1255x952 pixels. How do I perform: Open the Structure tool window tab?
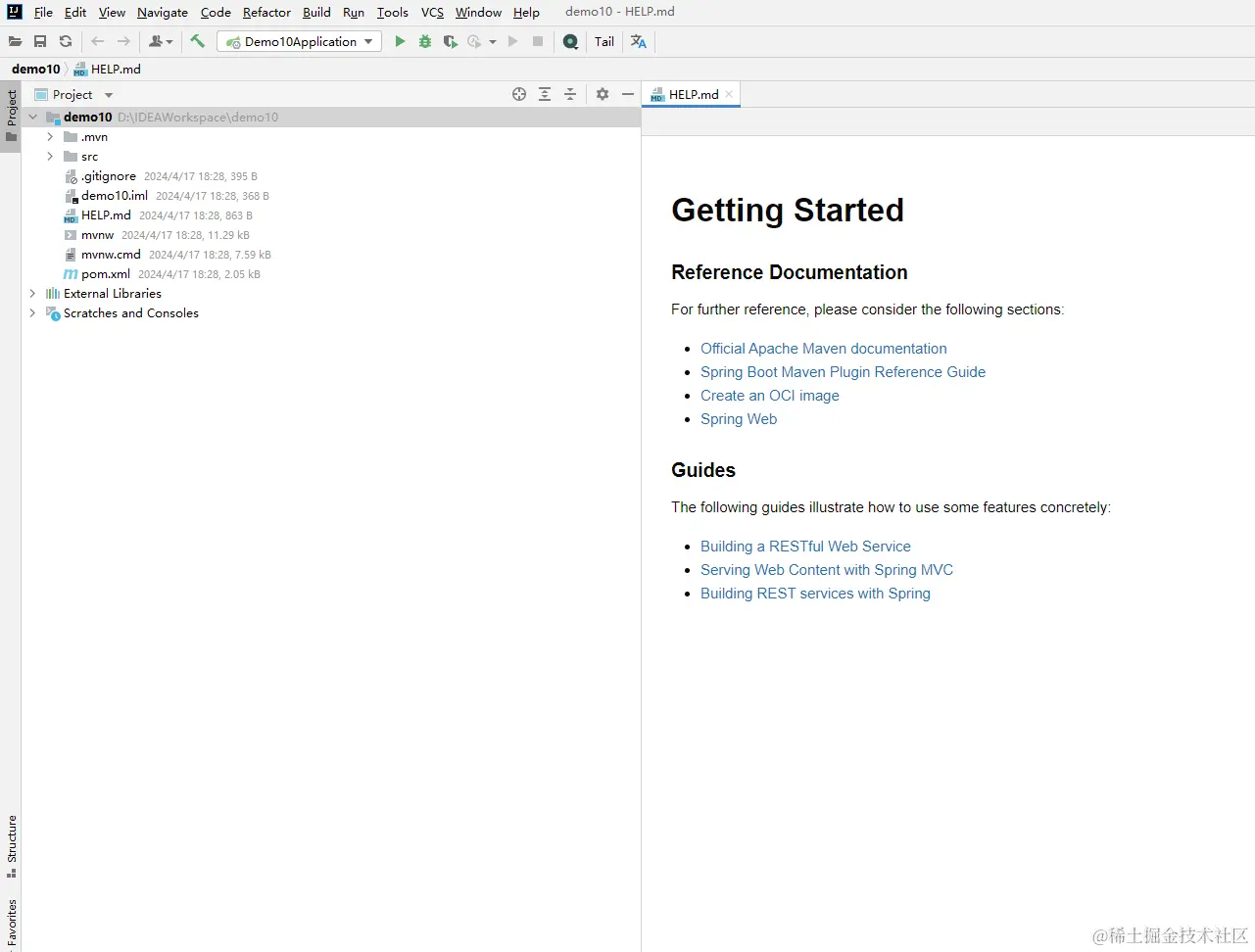click(11, 846)
